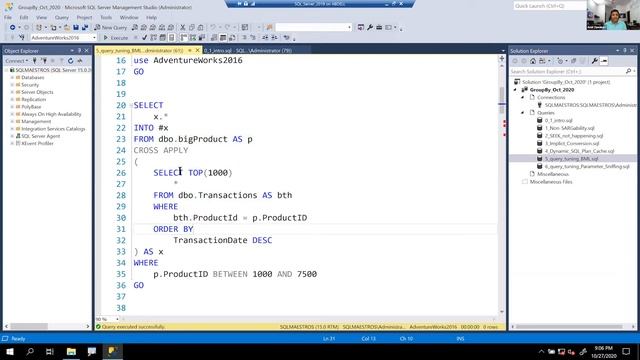Click the Toolbox icon in main toolbar
Viewport: 640px width, 360px height.
click(x=379, y=27)
